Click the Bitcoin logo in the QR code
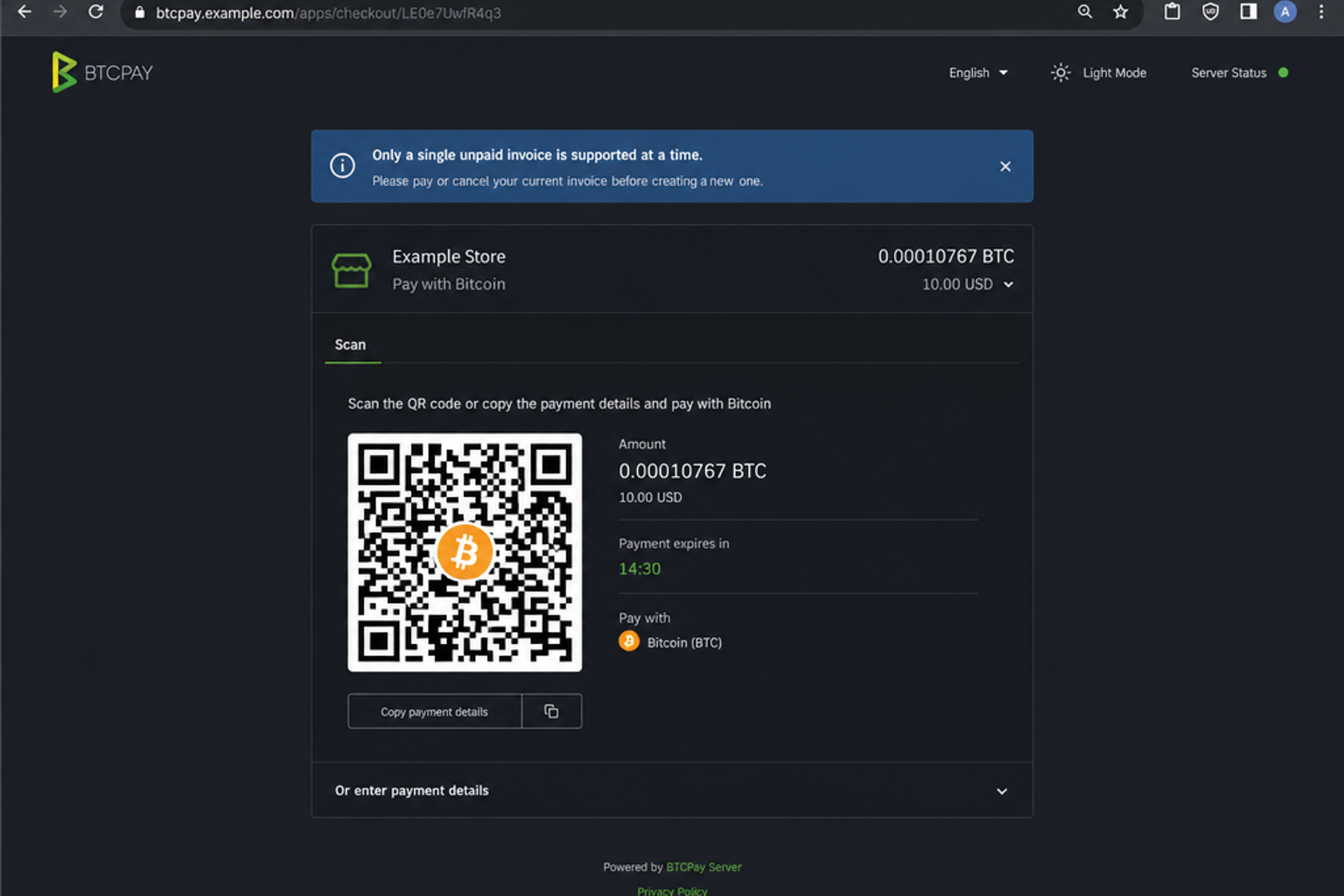This screenshot has height=896, width=1344. click(x=465, y=552)
